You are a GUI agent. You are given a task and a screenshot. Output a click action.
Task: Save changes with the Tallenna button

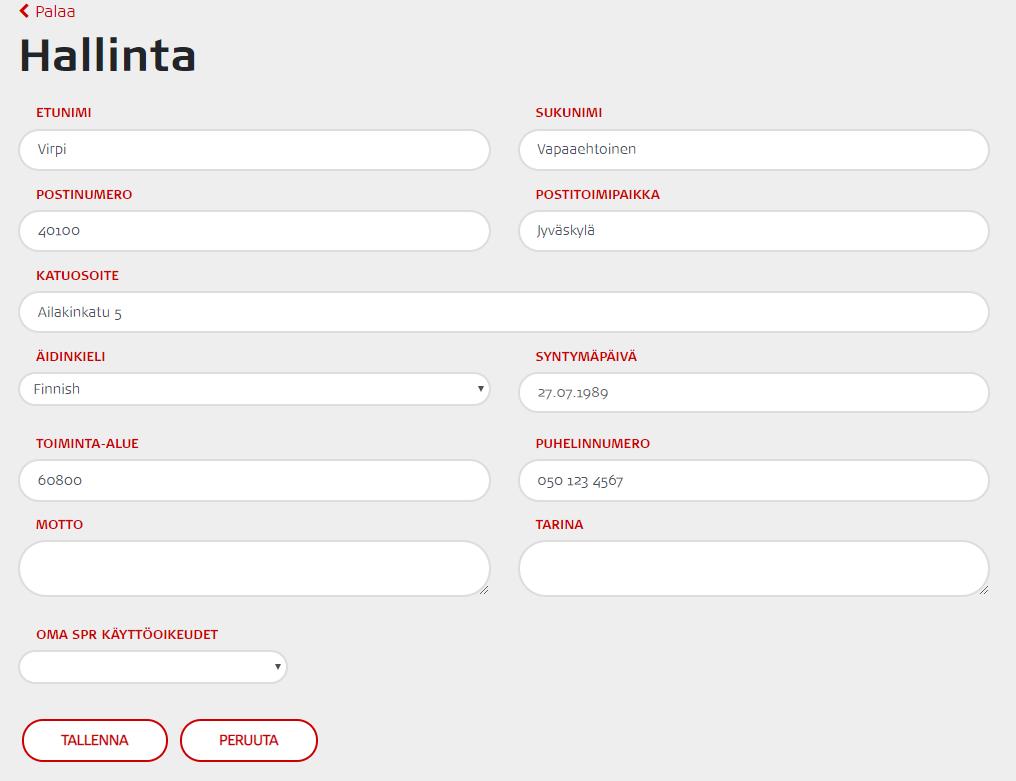[x=95, y=740]
